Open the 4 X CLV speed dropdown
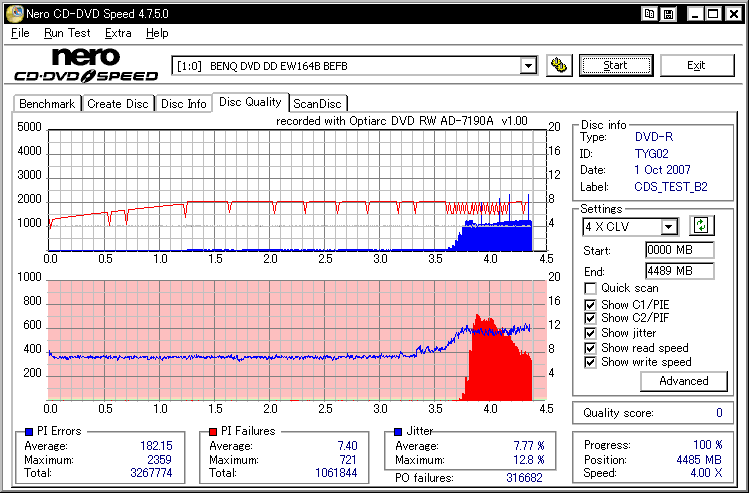 [x=669, y=226]
